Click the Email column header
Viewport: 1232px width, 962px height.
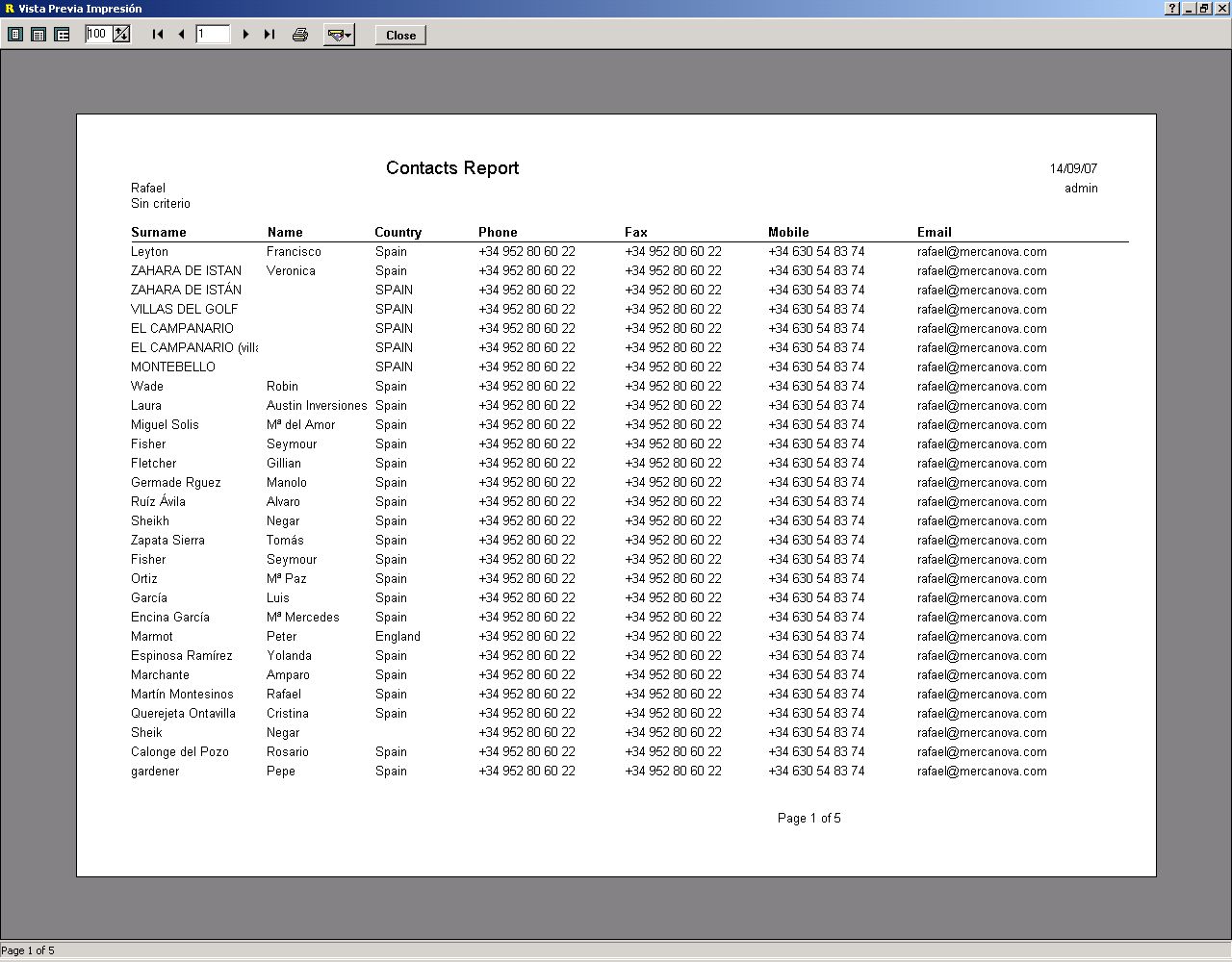tap(935, 232)
